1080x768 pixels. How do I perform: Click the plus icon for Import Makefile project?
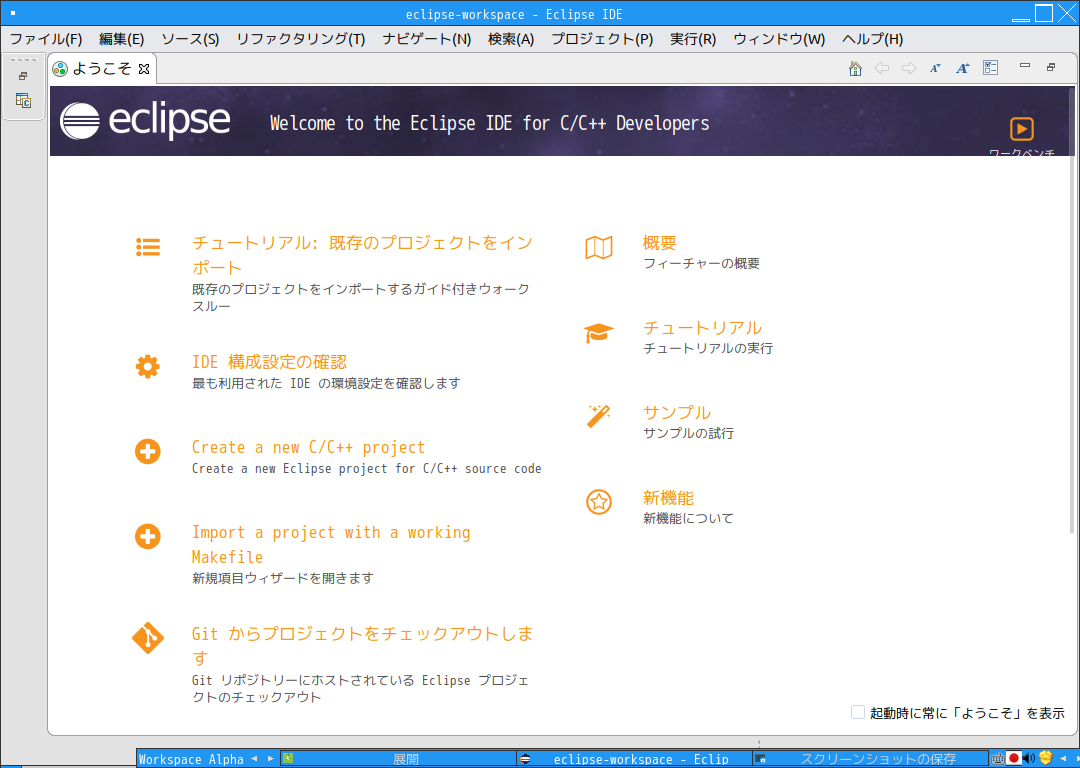pyautogui.click(x=147, y=537)
